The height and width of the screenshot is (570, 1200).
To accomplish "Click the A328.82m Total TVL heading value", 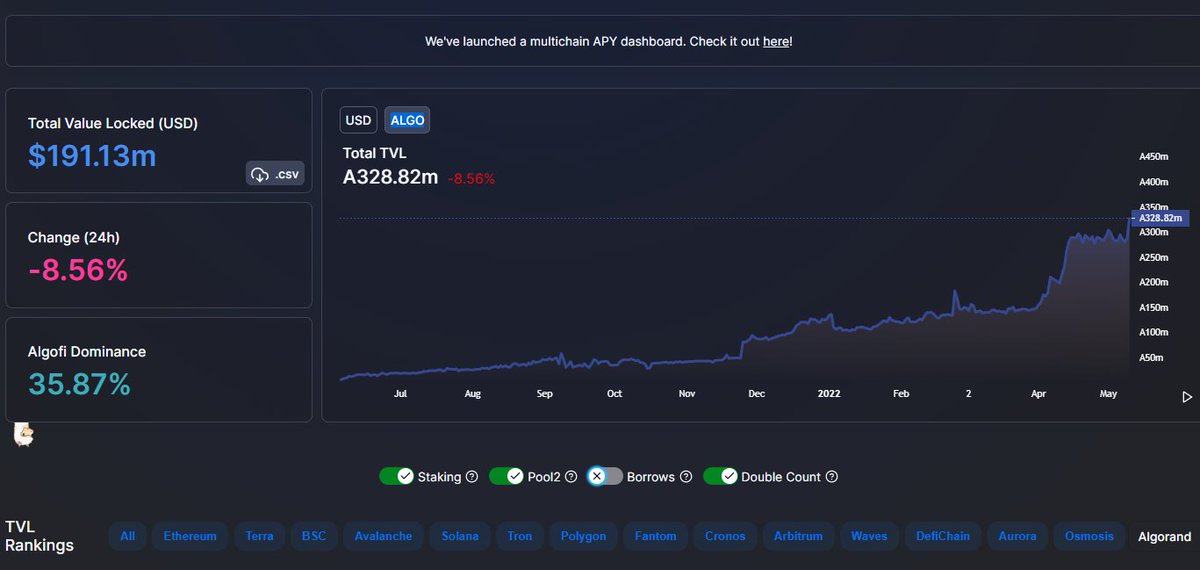I will coord(390,177).
